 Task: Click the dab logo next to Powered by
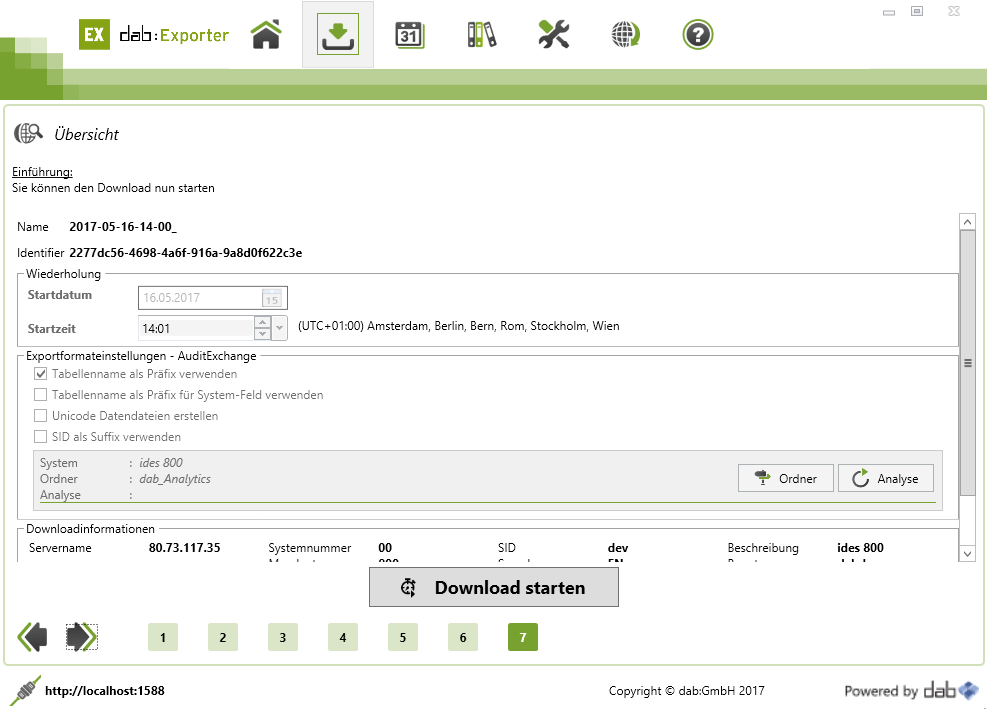tap(950, 691)
